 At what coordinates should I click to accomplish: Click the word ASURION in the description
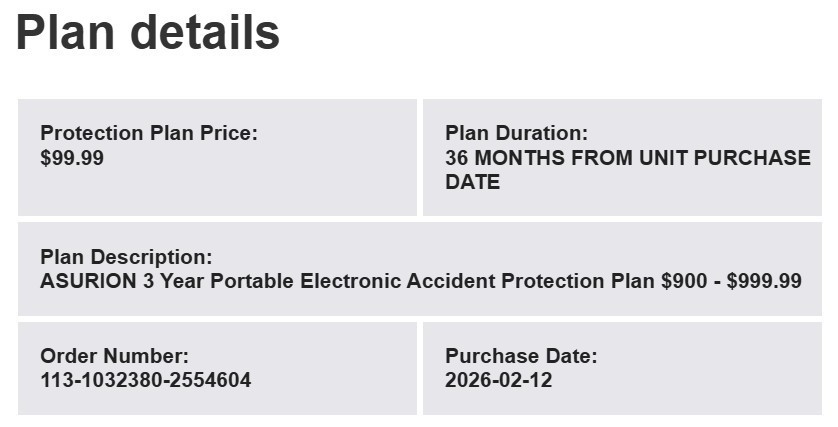(87, 281)
